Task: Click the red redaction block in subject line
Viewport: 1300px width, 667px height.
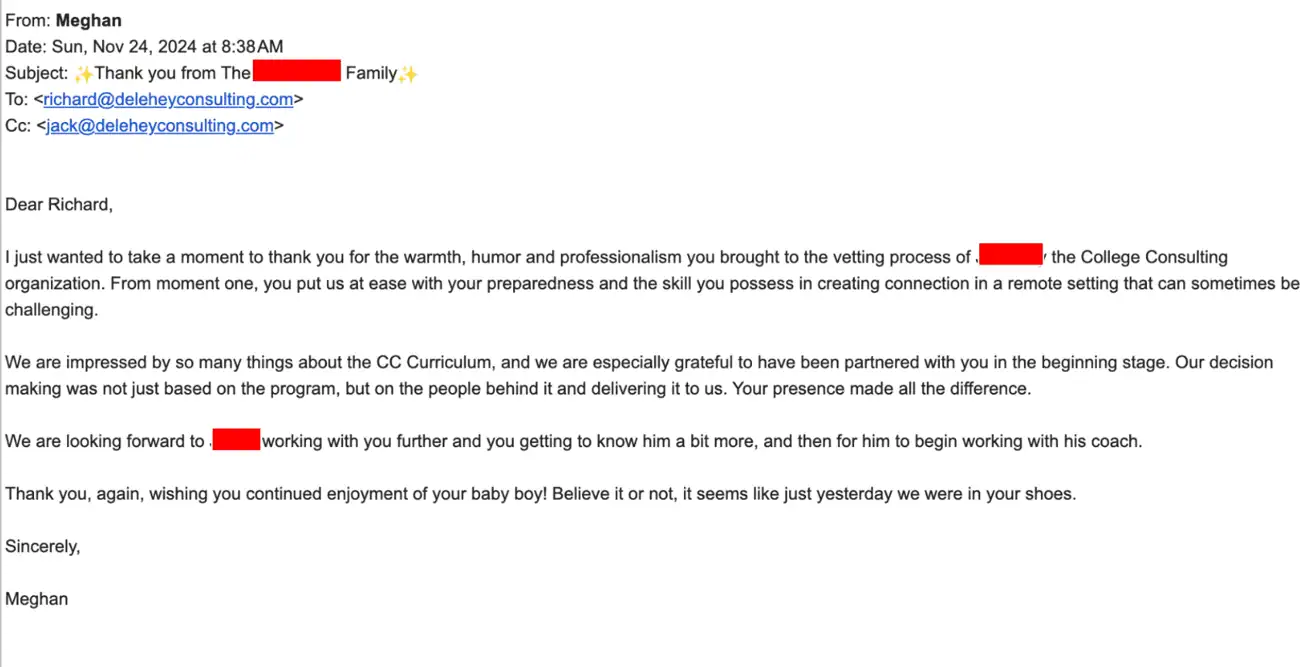Action: [297, 71]
